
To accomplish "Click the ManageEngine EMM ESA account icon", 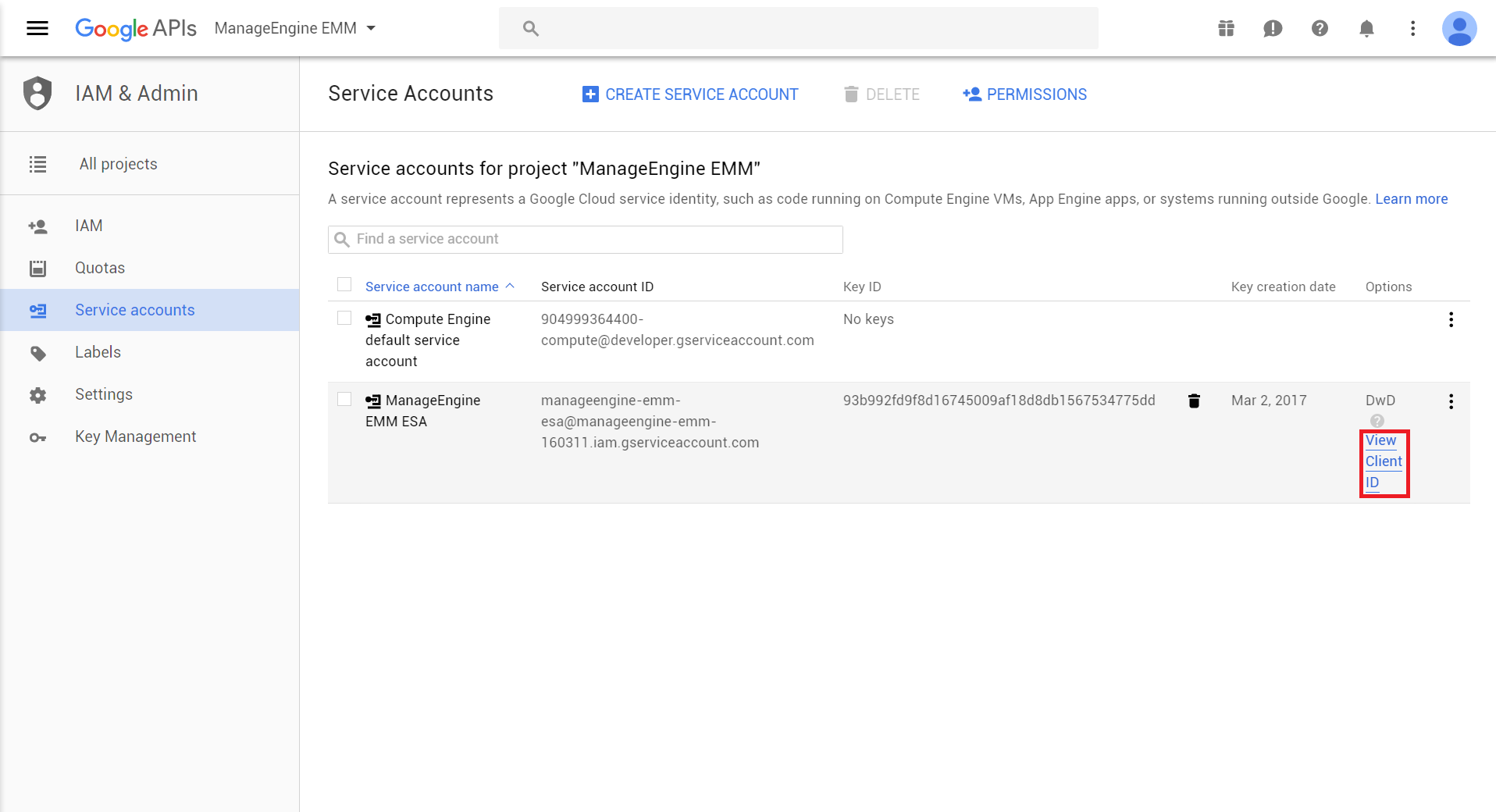I will (373, 401).
